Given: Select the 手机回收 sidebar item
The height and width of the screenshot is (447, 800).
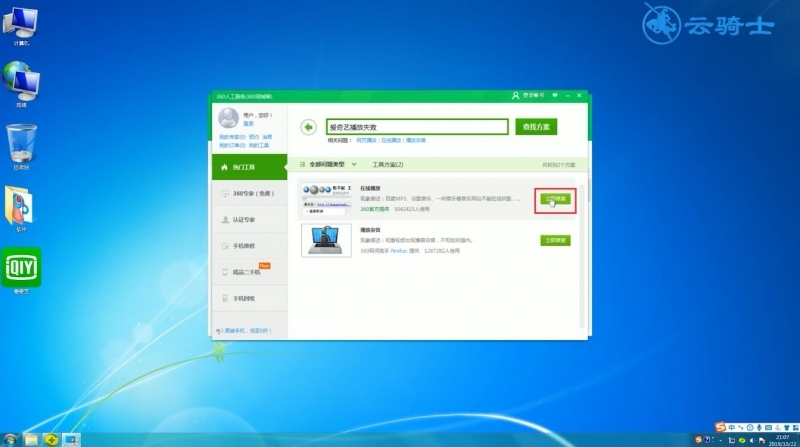Looking at the screenshot, I should (249, 299).
